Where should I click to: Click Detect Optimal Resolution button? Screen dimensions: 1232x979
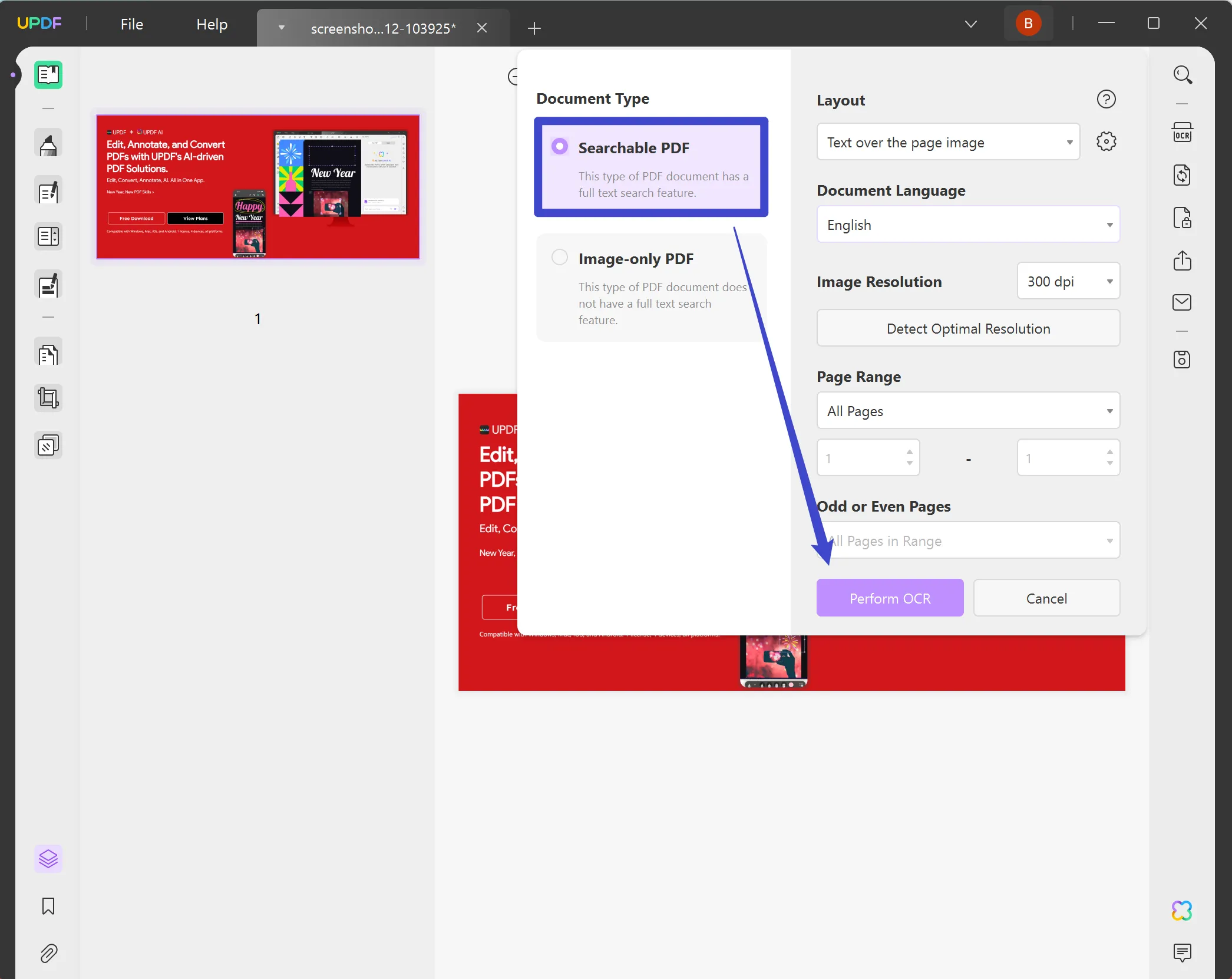tap(968, 327)
